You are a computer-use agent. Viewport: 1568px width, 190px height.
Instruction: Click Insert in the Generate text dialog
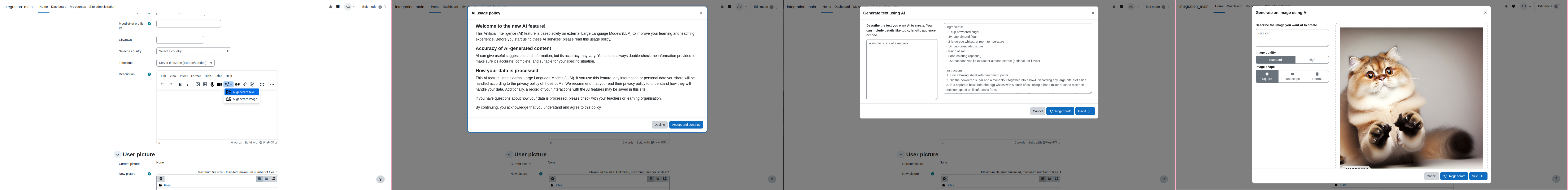point(1085,111)
